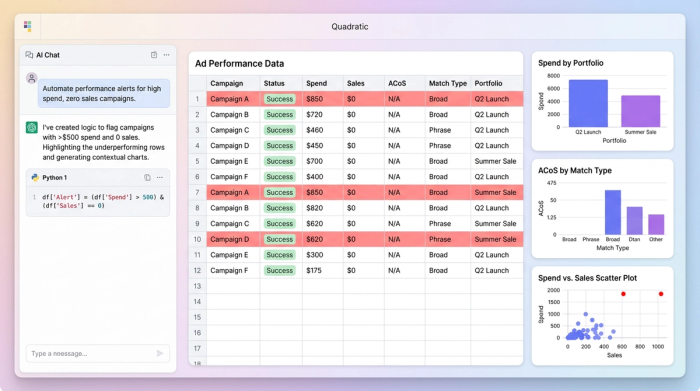Click the $450 spend cell
The image size is (700, 391).
pos(323,146)
